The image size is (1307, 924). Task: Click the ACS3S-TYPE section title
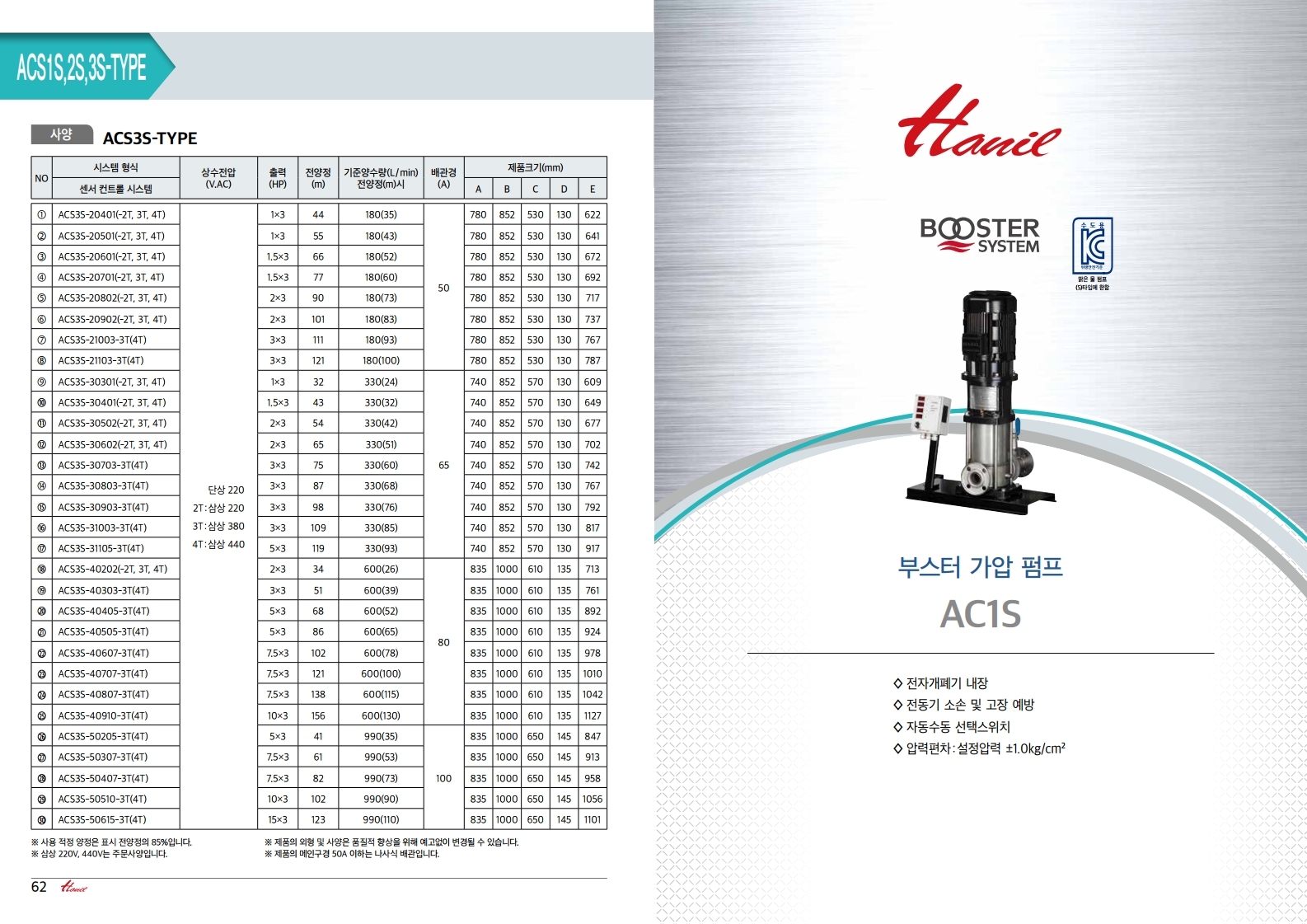(150, 138)
